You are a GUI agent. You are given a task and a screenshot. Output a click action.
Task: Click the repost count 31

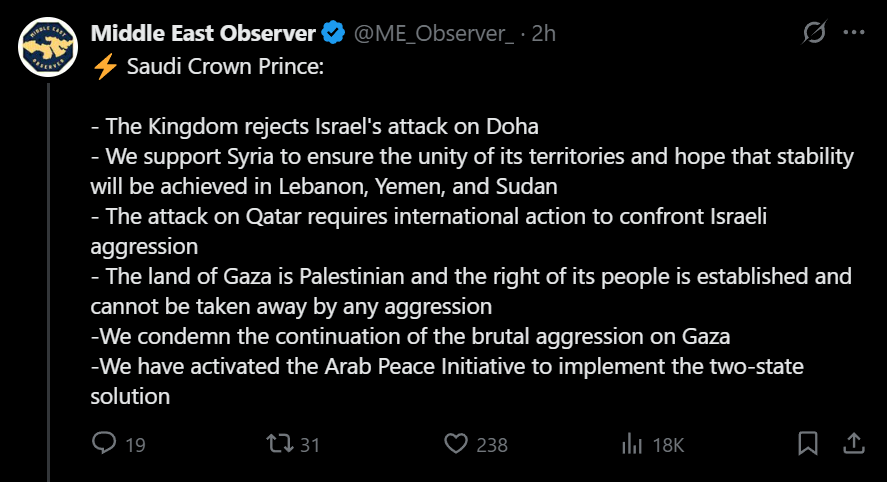point(310,445)
